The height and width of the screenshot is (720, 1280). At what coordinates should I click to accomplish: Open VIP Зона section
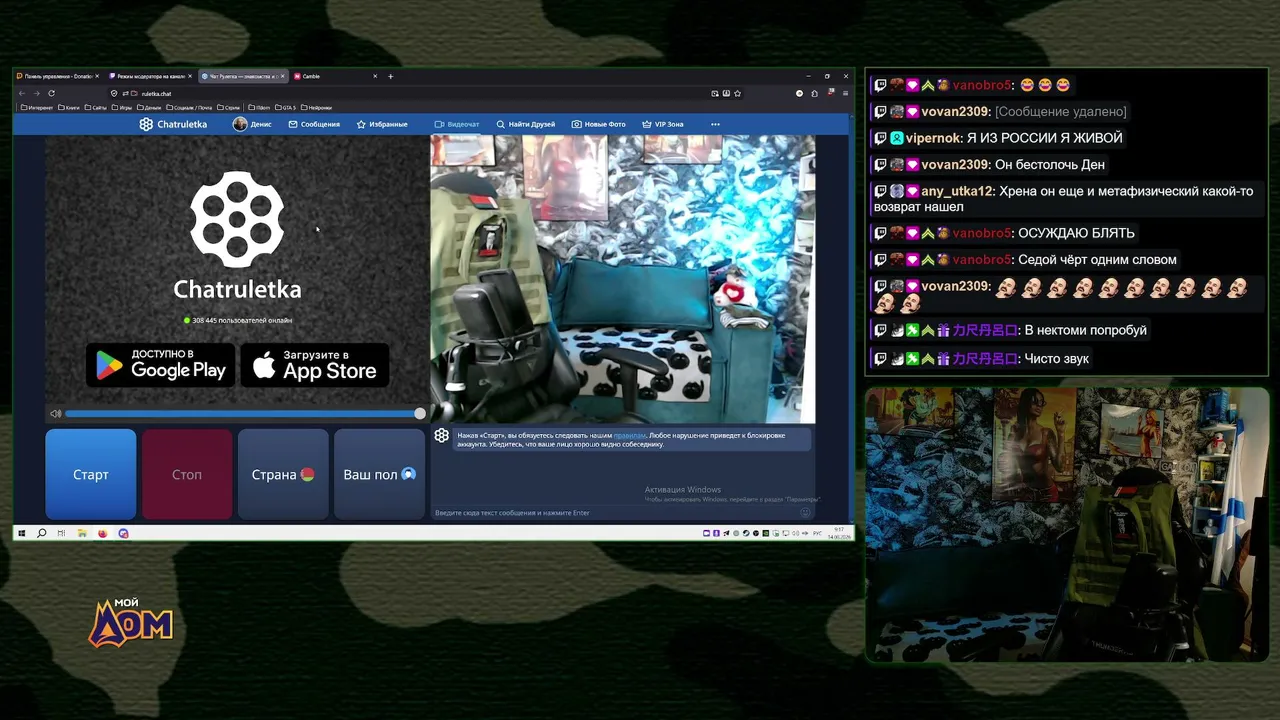663,124
